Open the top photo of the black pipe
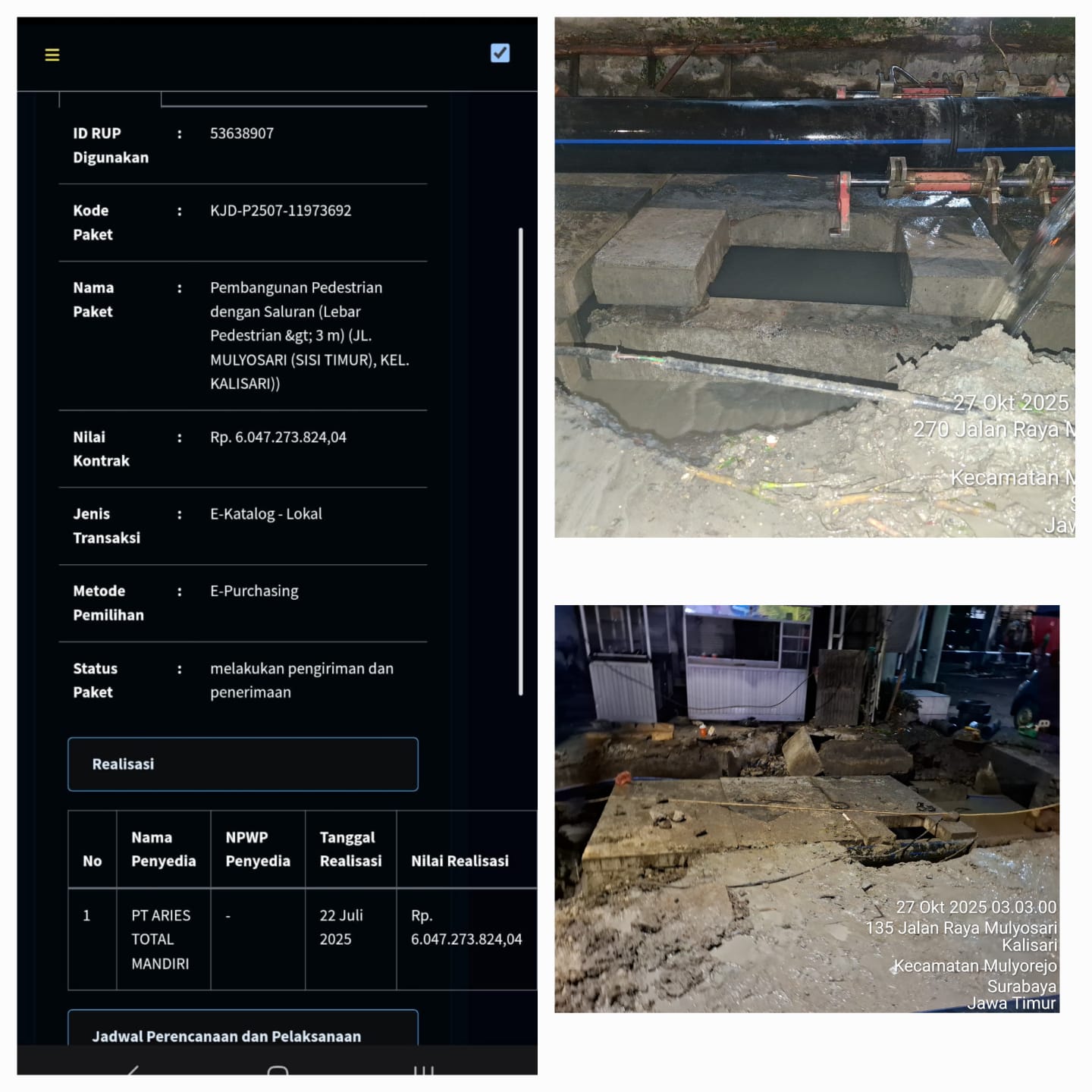1092x1092 pixels. click(814, 278)
